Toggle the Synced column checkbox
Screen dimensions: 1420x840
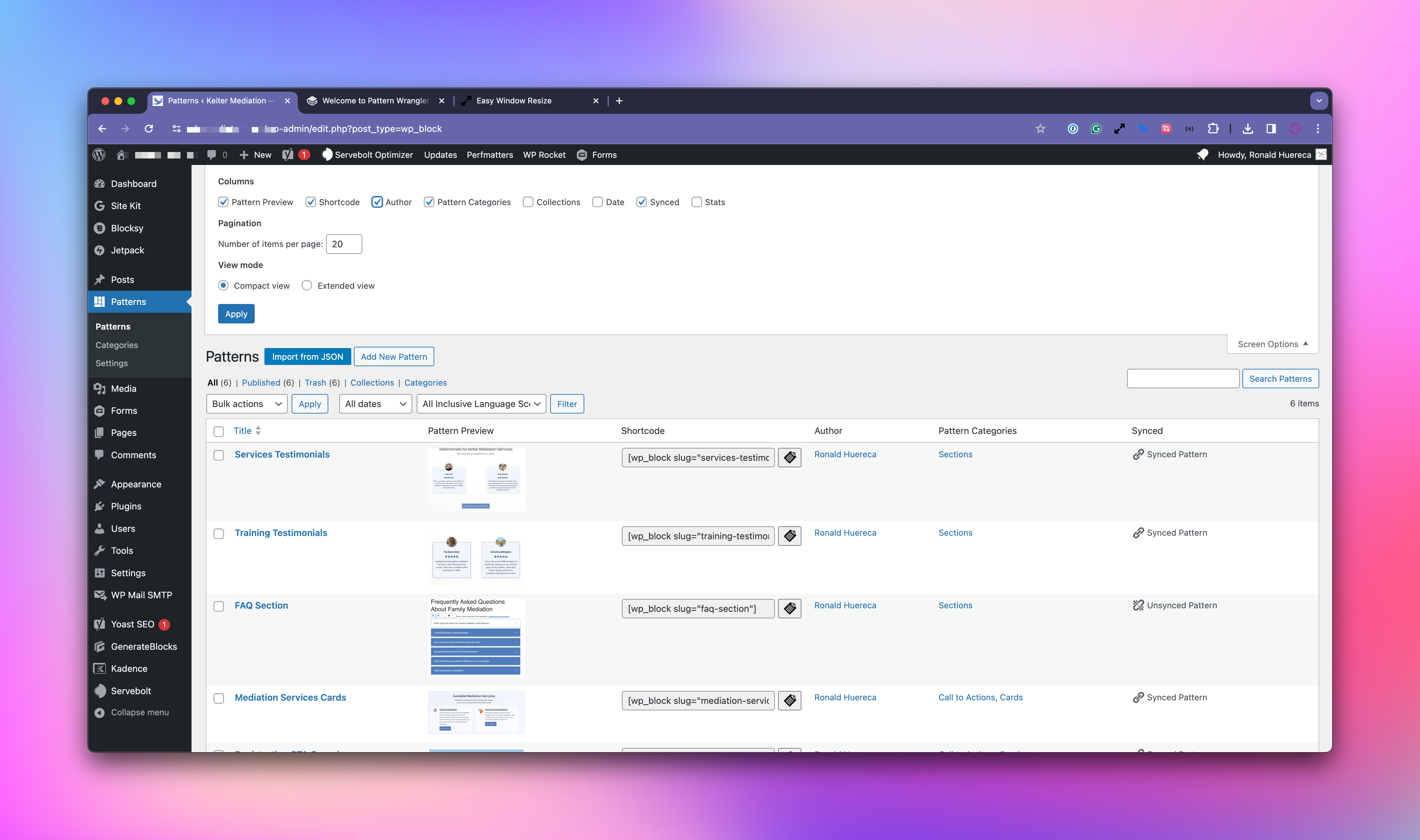coord(641,202)
